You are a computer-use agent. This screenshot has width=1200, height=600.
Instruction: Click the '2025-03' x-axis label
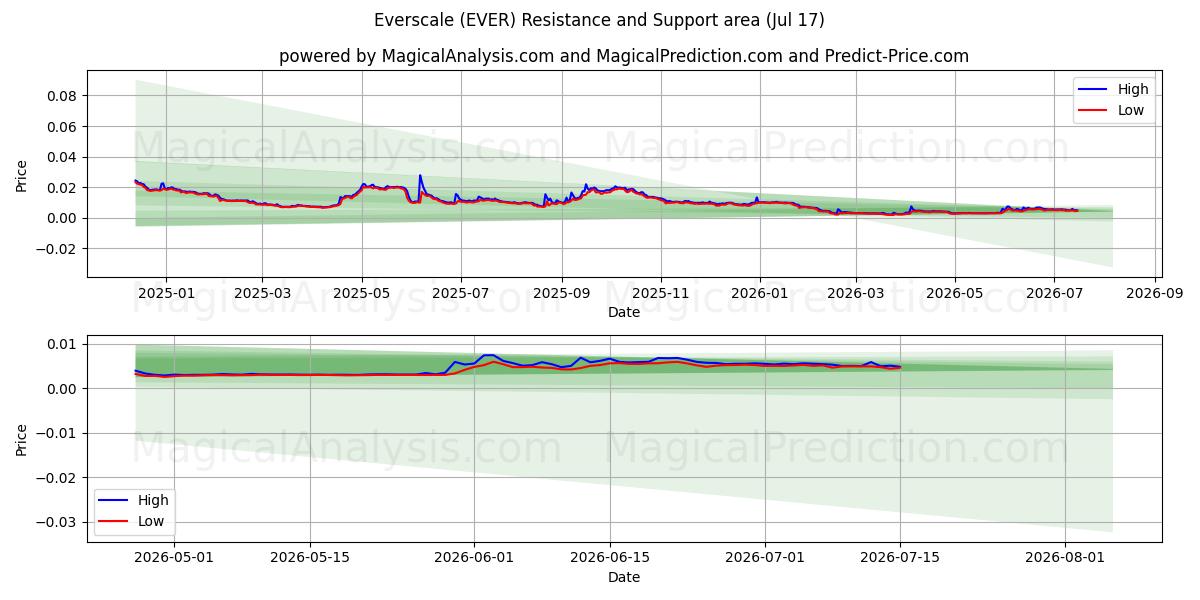262,295
